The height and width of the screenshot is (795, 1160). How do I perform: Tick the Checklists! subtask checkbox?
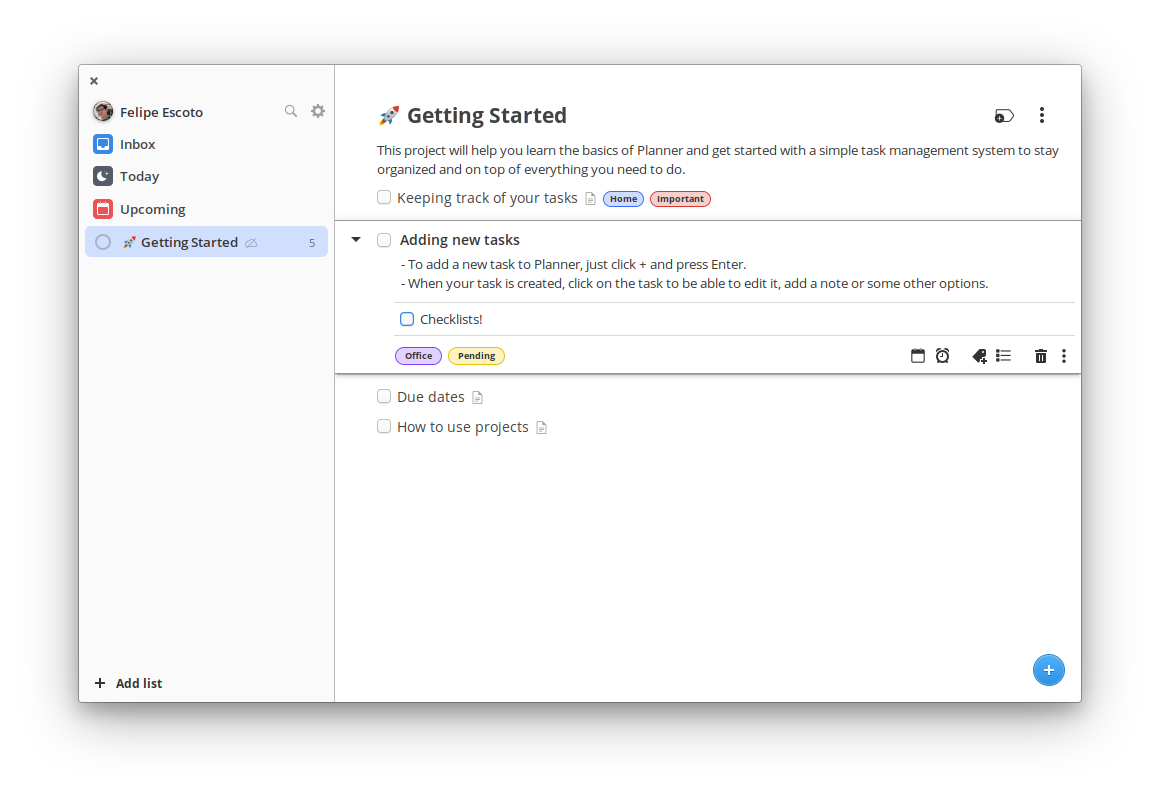coord(407,319)
